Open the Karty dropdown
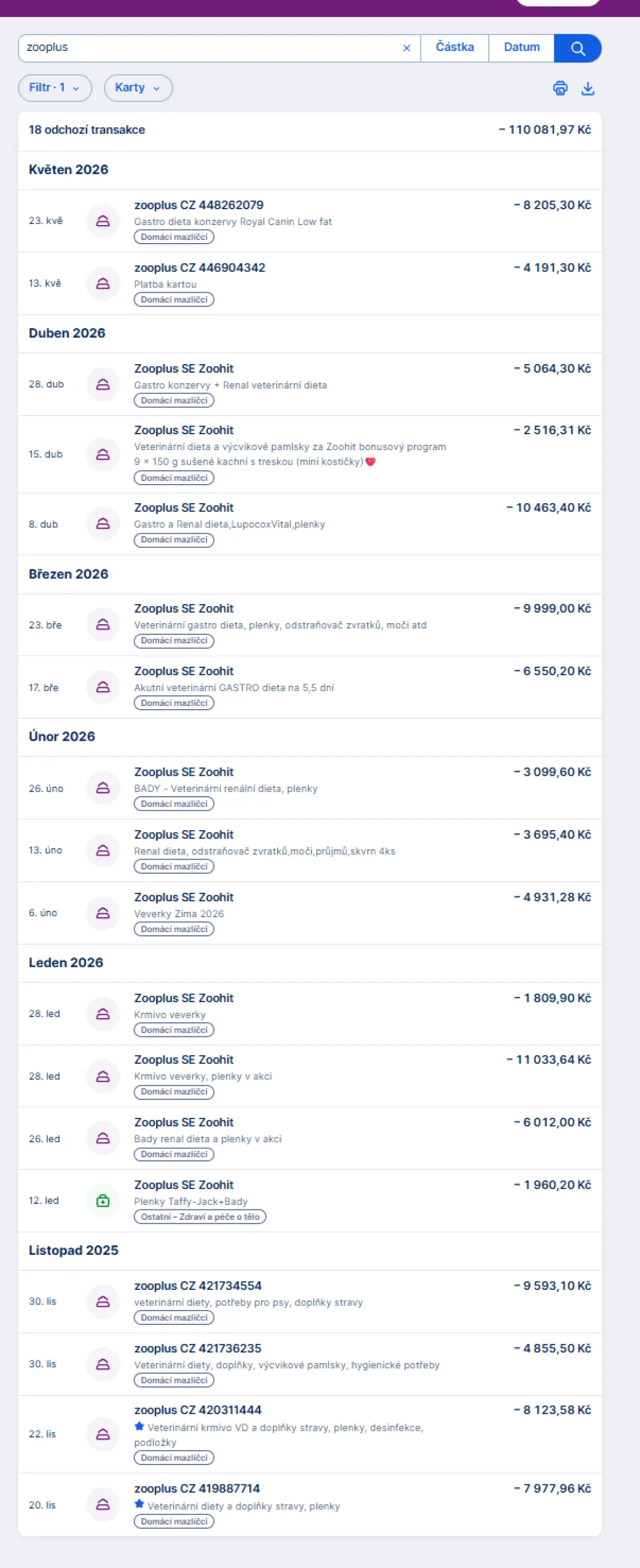Image resolution: width=640 pixels, height=1568 pixels. [138, 88]
